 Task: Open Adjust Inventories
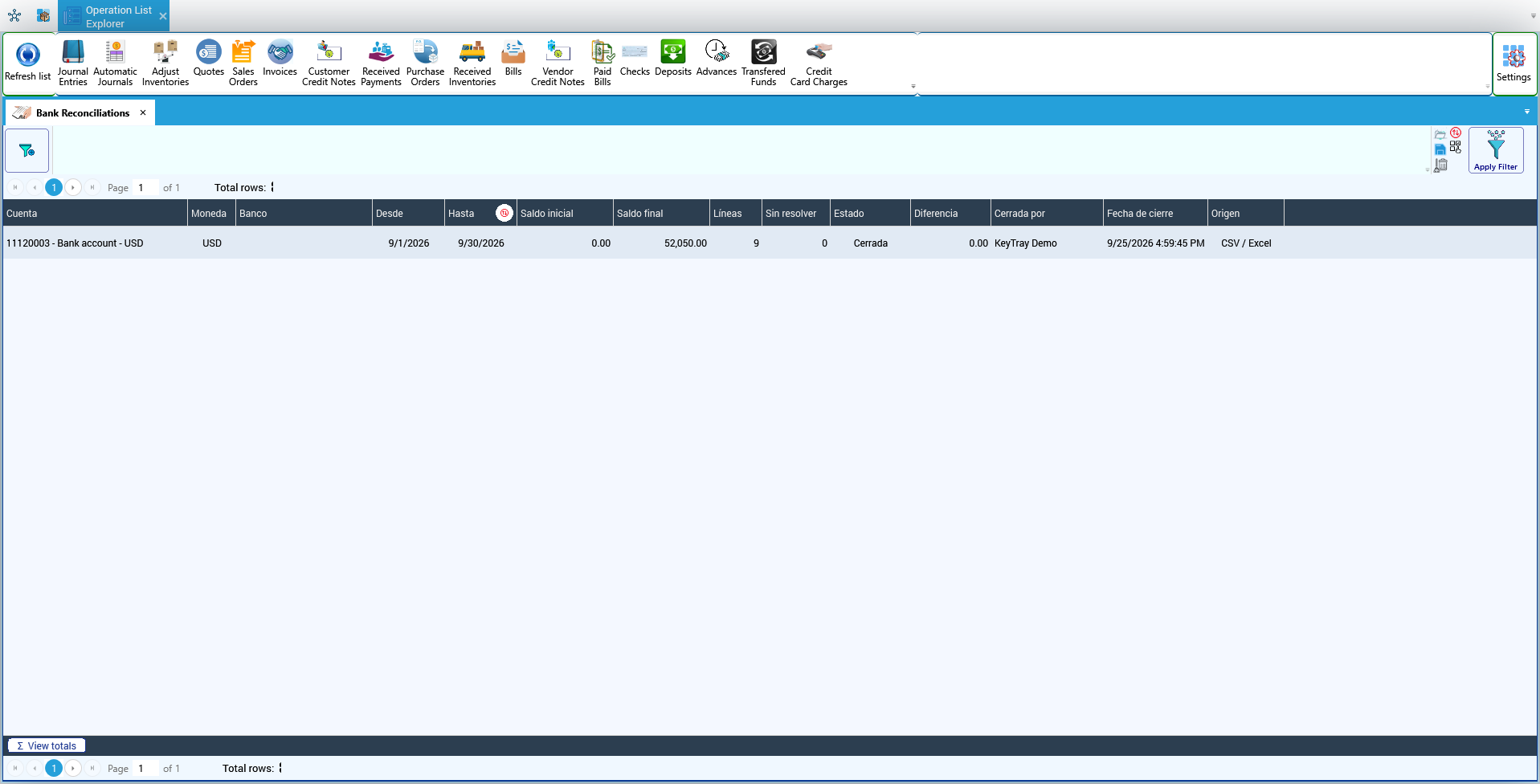(x=165, y=63)
